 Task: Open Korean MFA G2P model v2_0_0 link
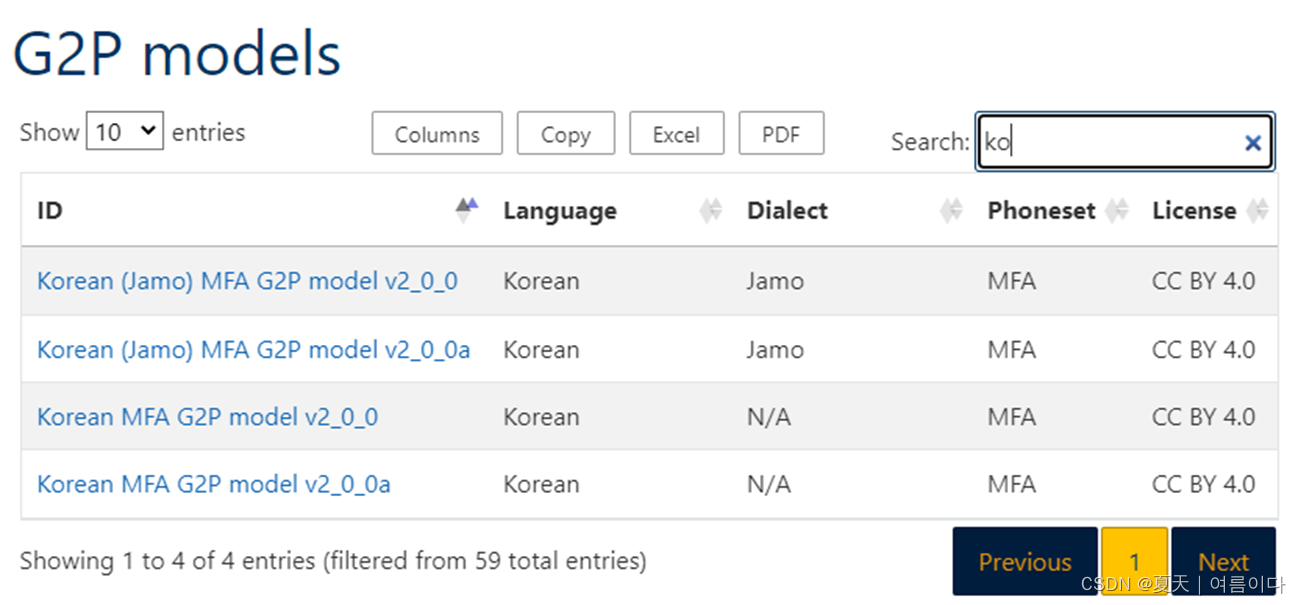[x=207, y=417]
